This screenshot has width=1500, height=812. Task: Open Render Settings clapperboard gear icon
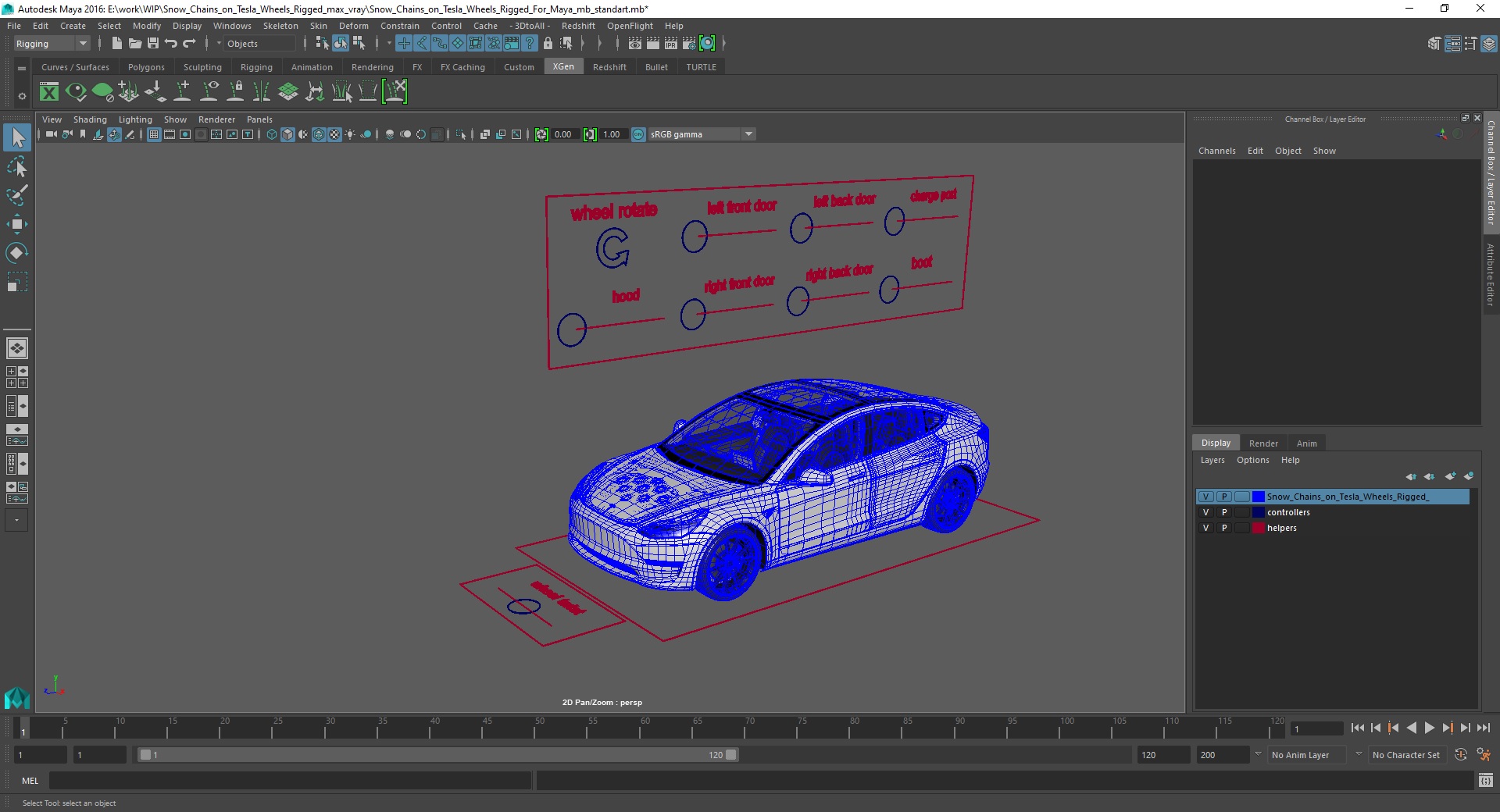pyautogui.click(x=689, y=44)
